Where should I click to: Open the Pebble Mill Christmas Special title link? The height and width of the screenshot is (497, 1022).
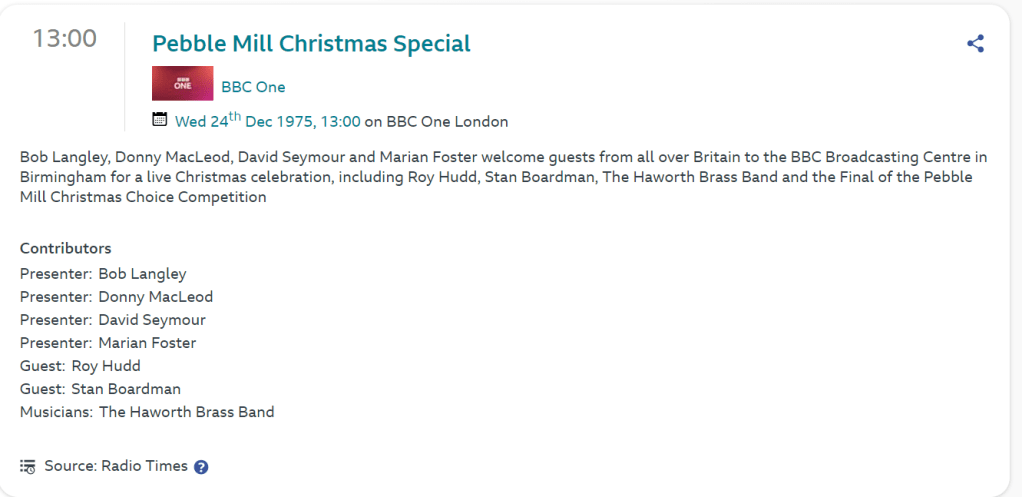coord(311,44)
